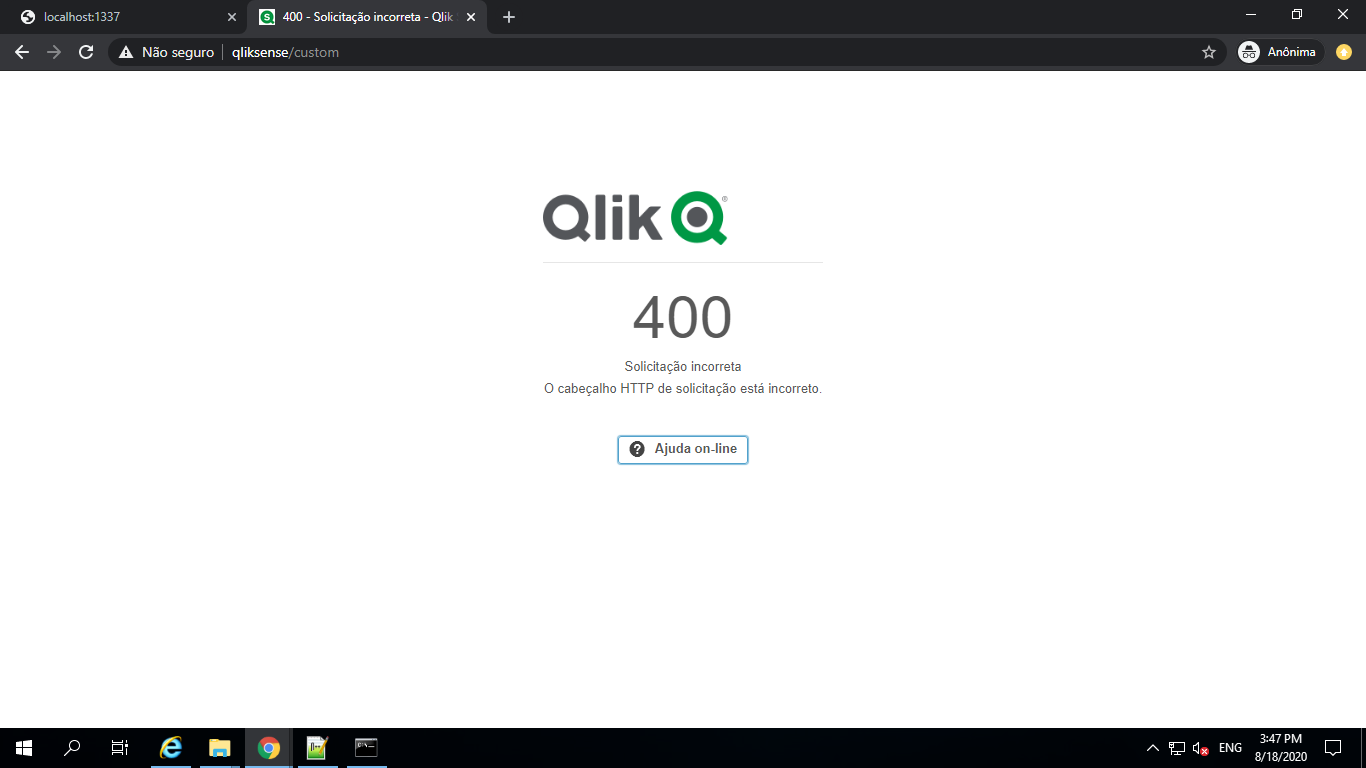Click the Solicitação incorreta text
Image resolution: width=1366 pixels, height=768 pixels.
(x=683, y=367)
